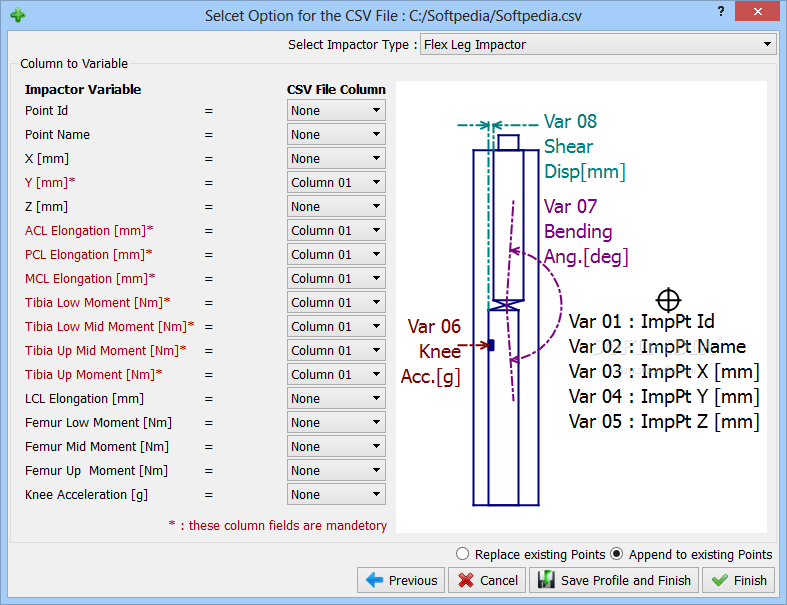Open the X [mm] column dropdown
This screenshot has width=787, height=605.
click(x=336, y=159)
